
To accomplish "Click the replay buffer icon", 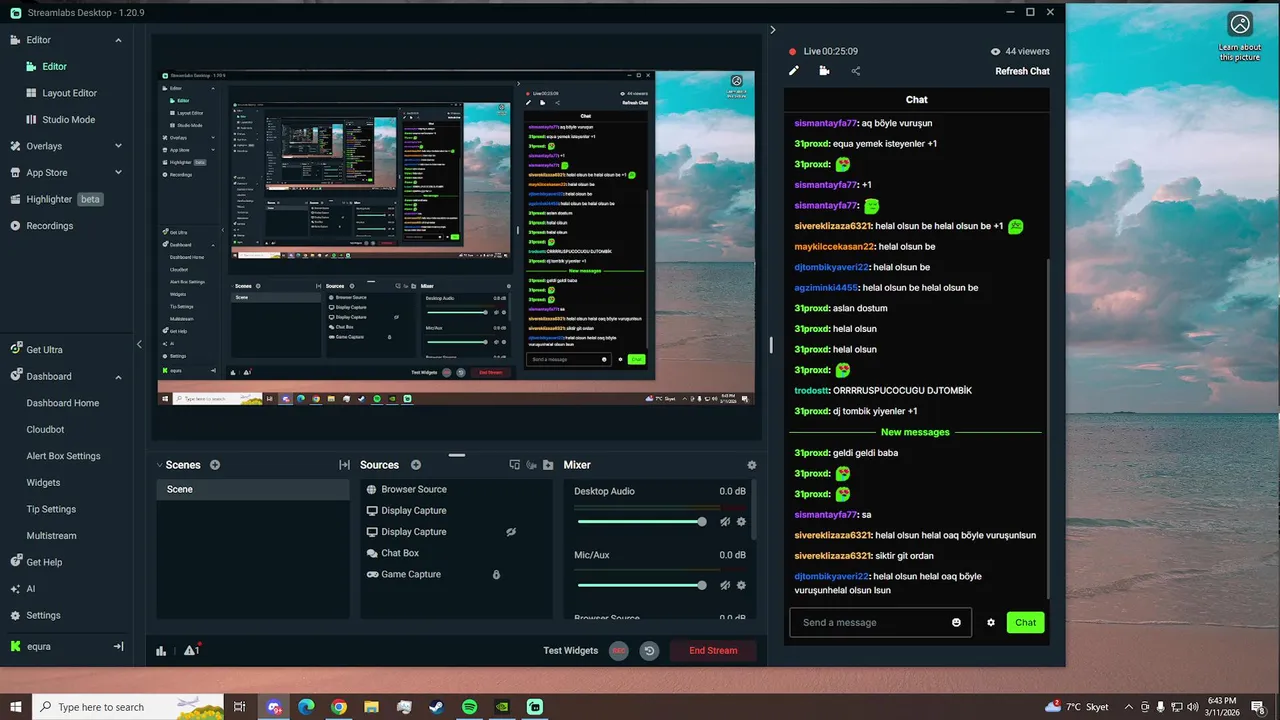I will pyautogui.click(x=650, y=651).
